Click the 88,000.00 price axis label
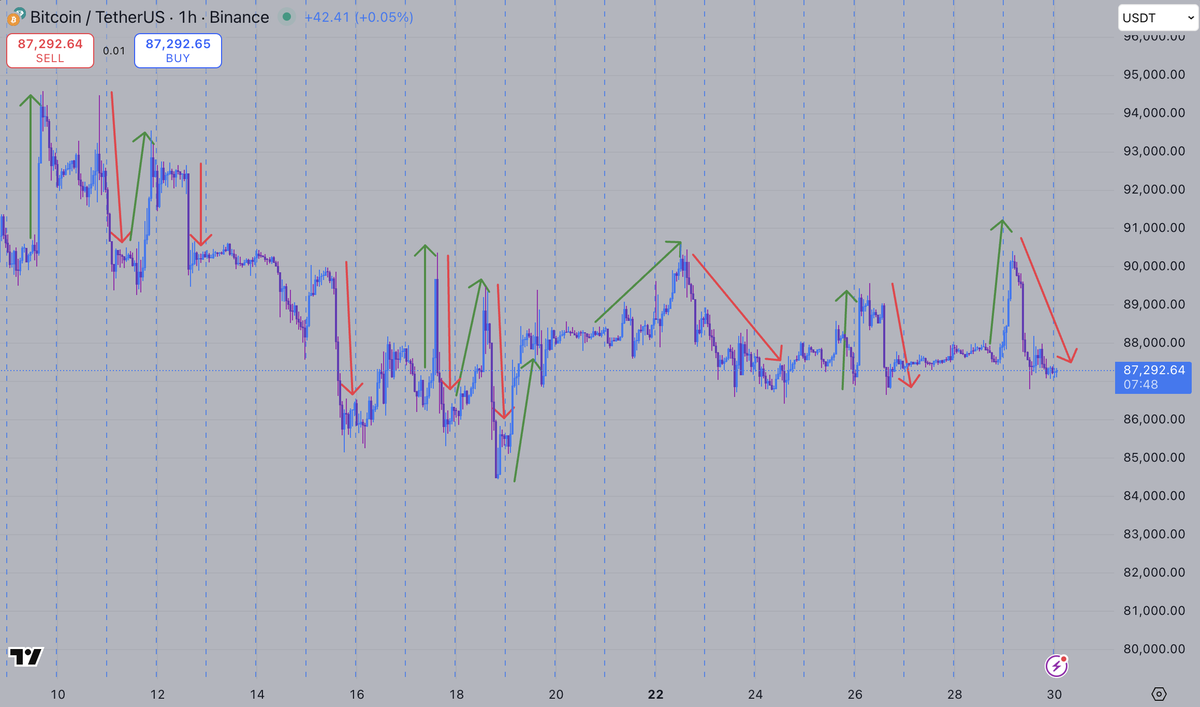The height and width of the screenshot is (707, 1200). point(1155,343)
